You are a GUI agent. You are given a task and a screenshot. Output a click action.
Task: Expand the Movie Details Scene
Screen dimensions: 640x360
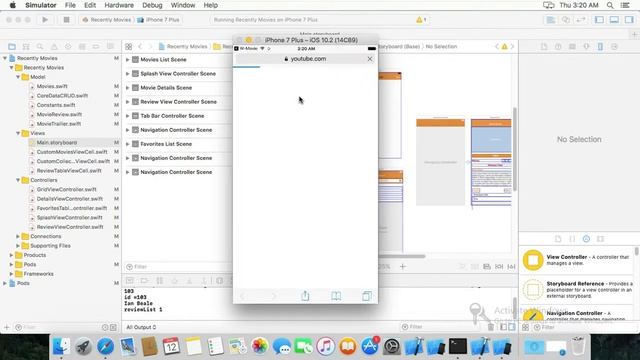pyautogui.click(x=127, y=88)
